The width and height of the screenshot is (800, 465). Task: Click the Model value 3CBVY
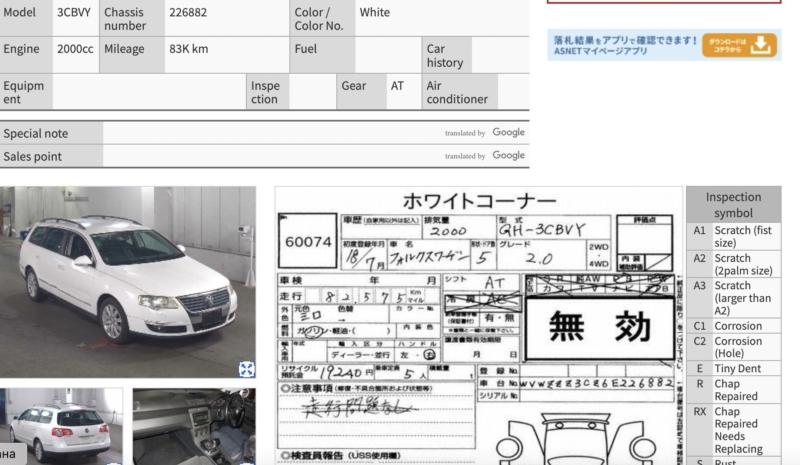coord(74,13)
